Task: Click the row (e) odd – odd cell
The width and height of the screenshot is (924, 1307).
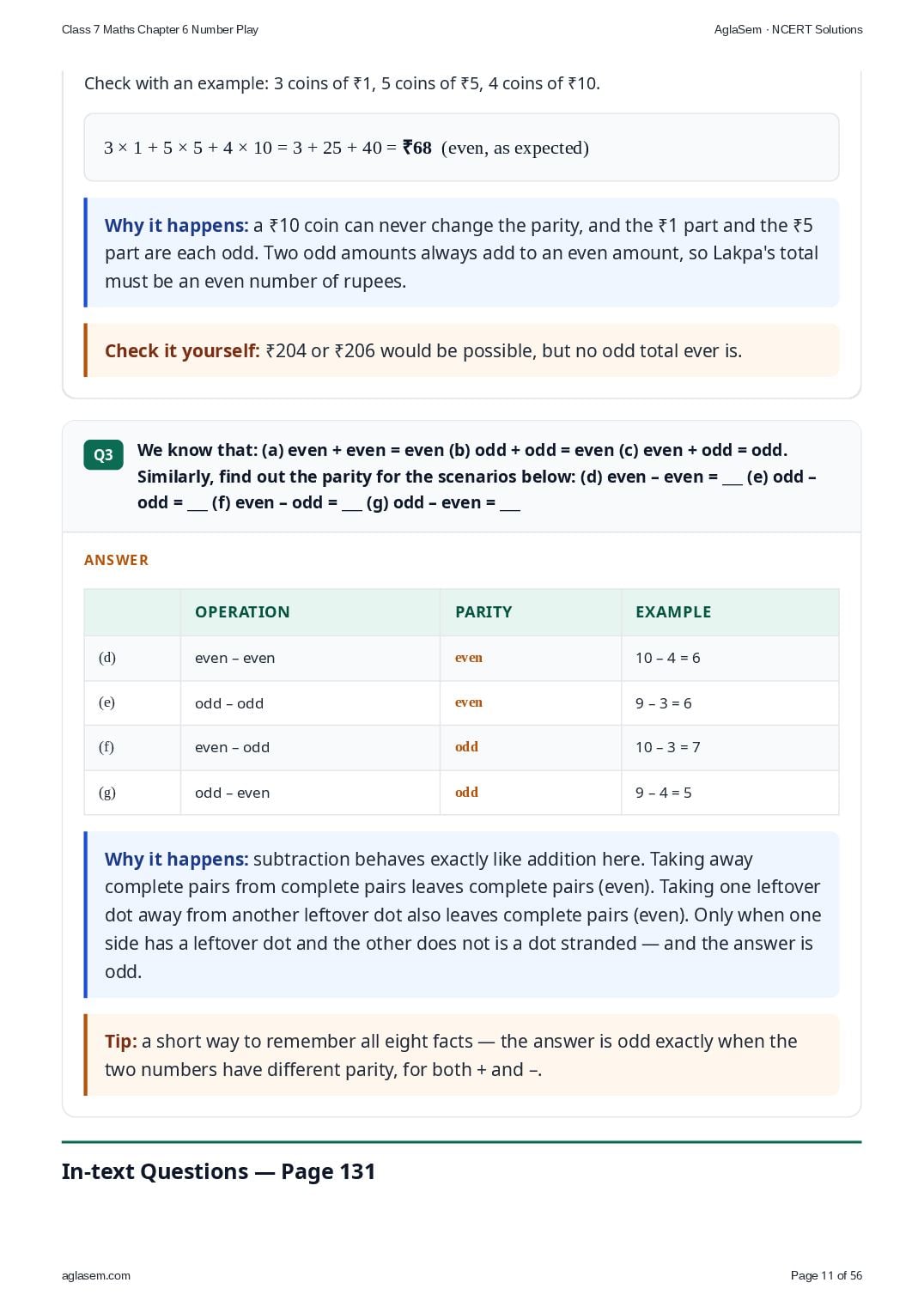Action: click(310, 703)
